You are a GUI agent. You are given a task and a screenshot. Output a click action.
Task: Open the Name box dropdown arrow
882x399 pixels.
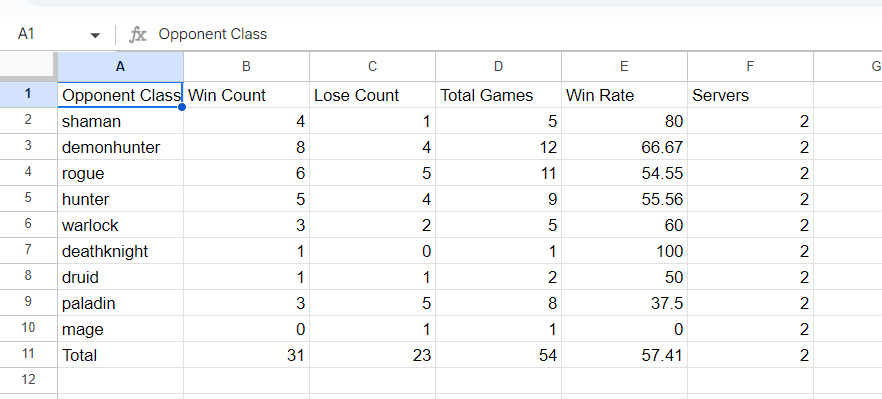(95, 35)
